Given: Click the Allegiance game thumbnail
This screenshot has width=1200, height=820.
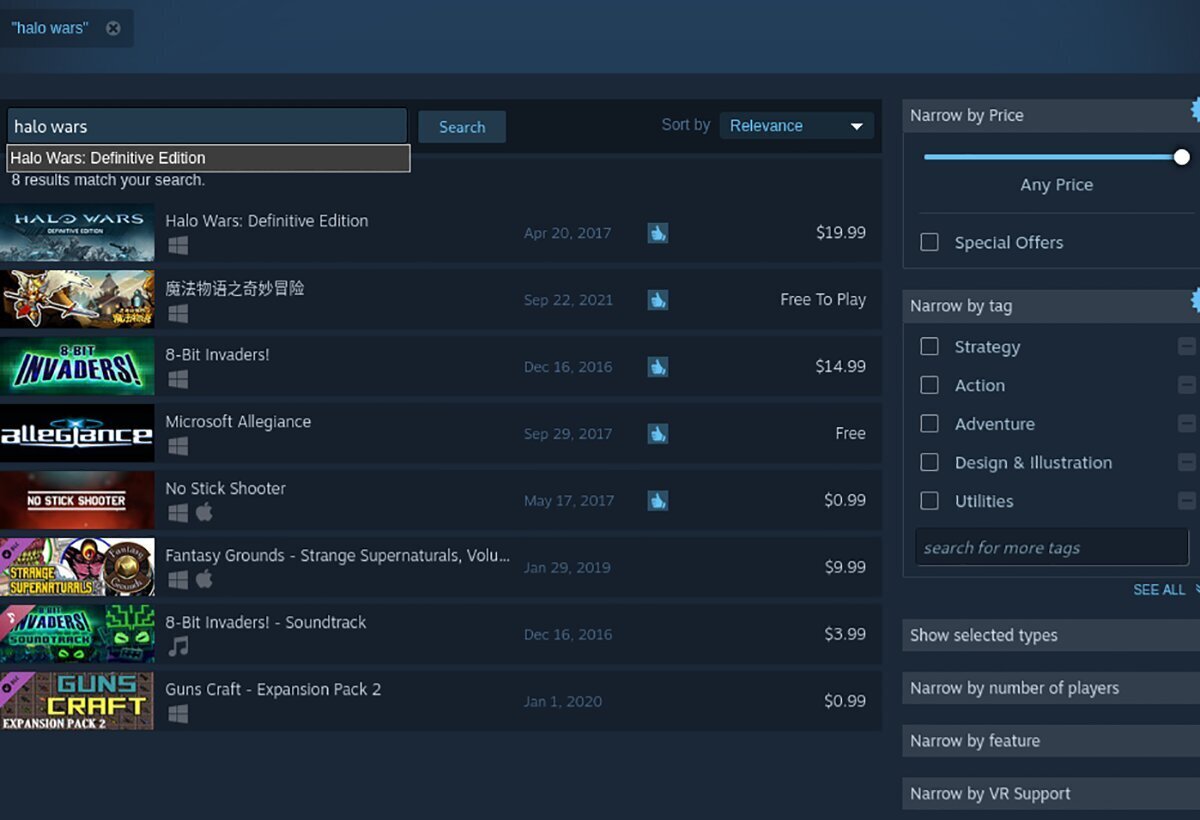Looking at the screenshot, I should [77, 433].
